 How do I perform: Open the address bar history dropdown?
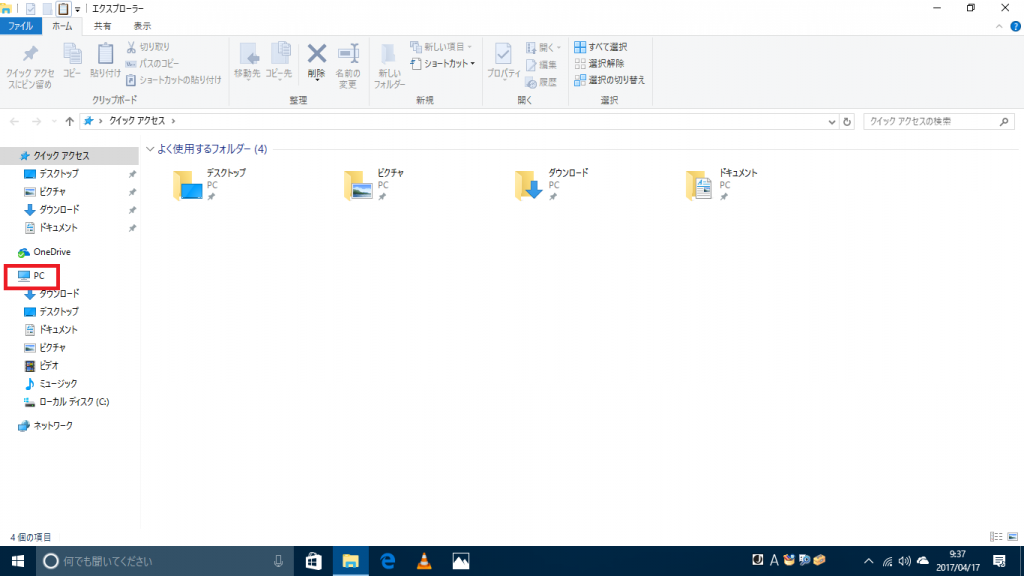coord(831,121)
